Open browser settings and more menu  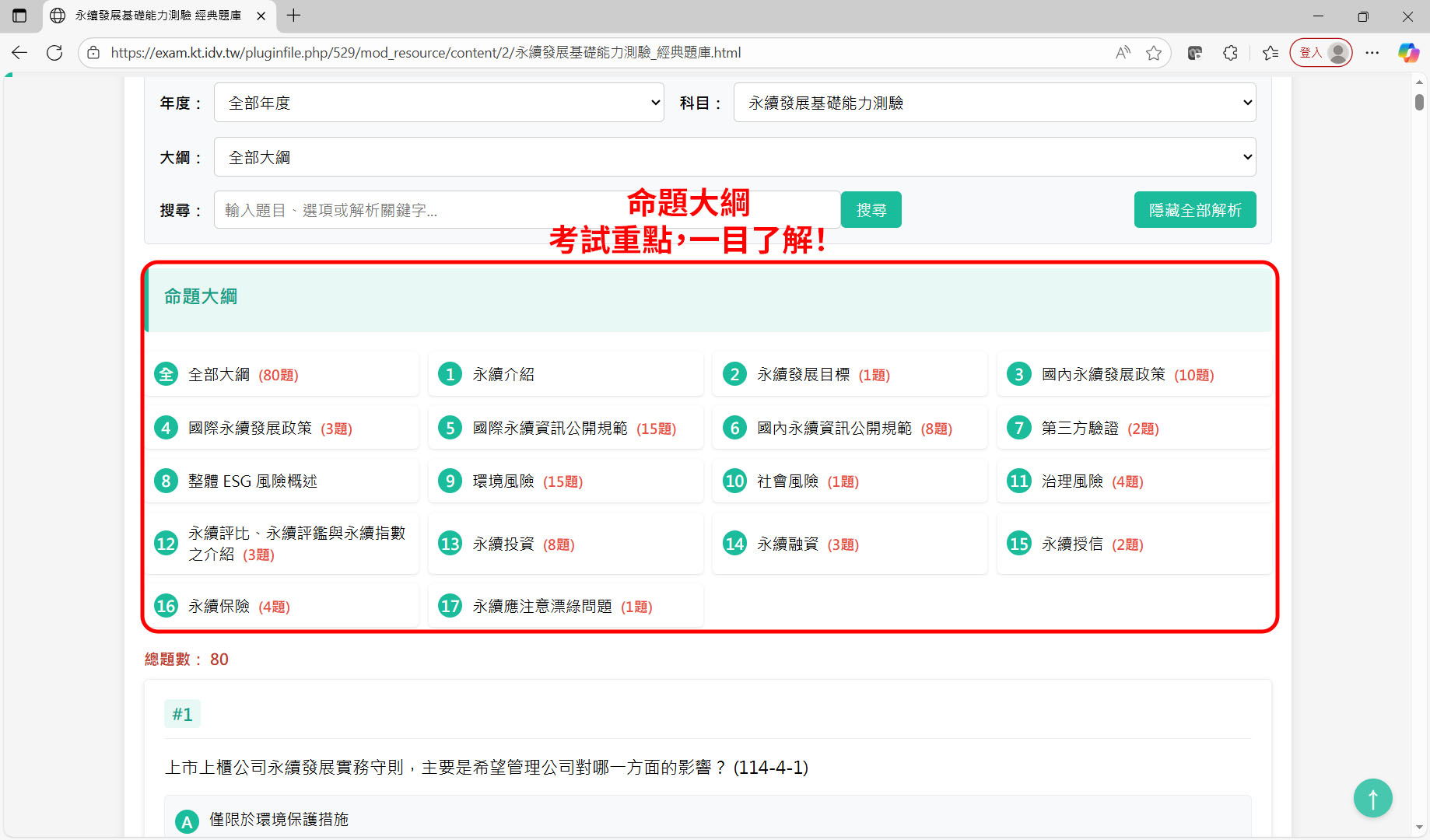1372,53
